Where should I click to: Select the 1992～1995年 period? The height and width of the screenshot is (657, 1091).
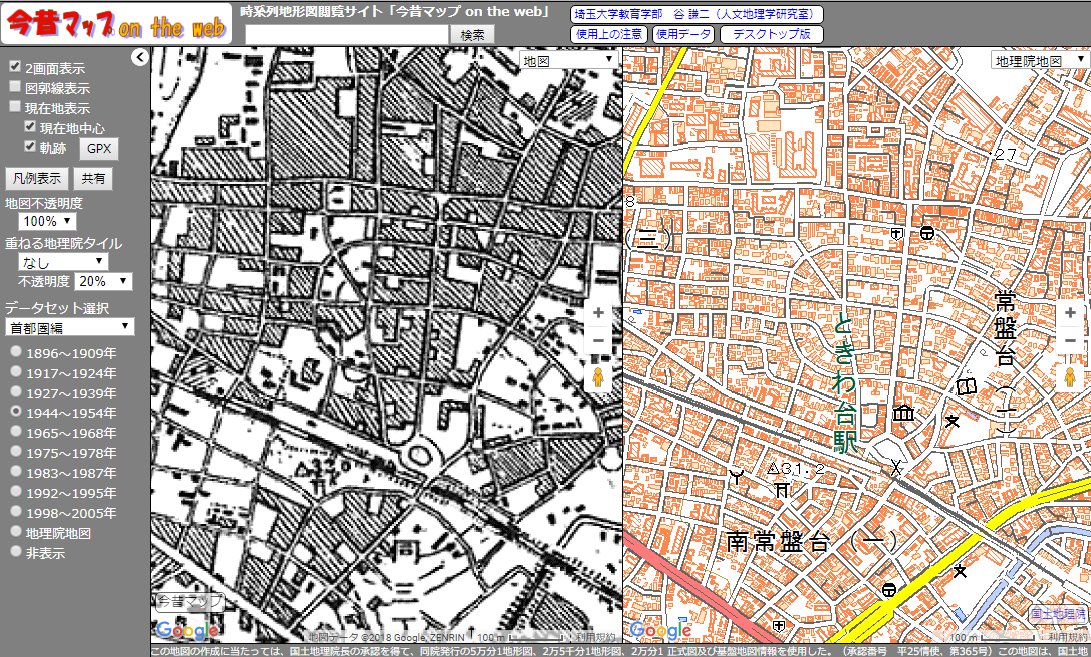tap(15, 491)
